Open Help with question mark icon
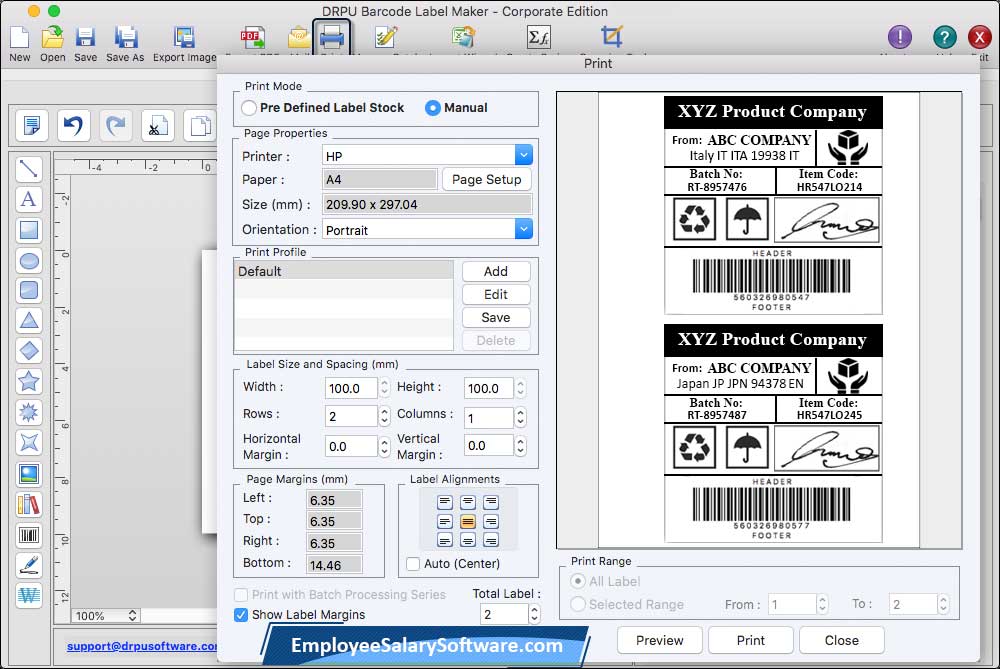Image resolution: width=1000 pixels, height=669 pixels. click(x=944, y=37)
